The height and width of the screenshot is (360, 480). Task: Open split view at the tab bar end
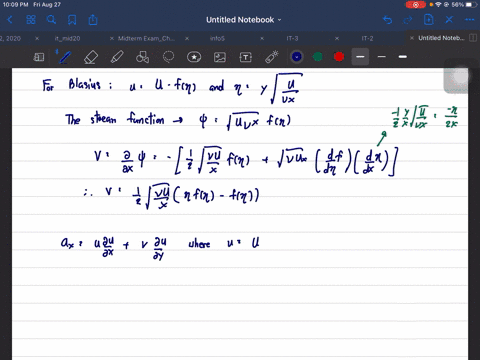pyautogui.click(x=473, y=38)
